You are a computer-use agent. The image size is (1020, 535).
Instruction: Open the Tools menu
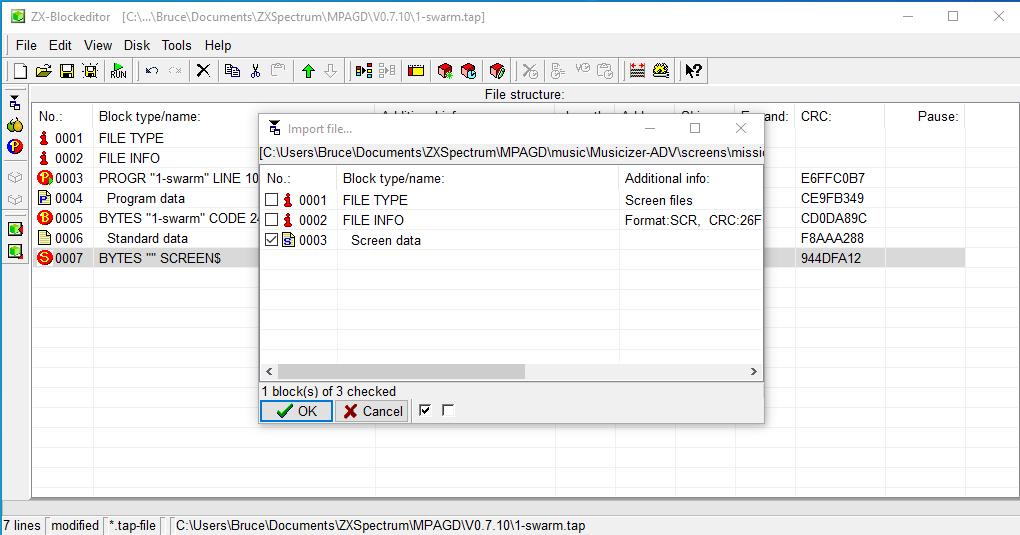point(176,46)
